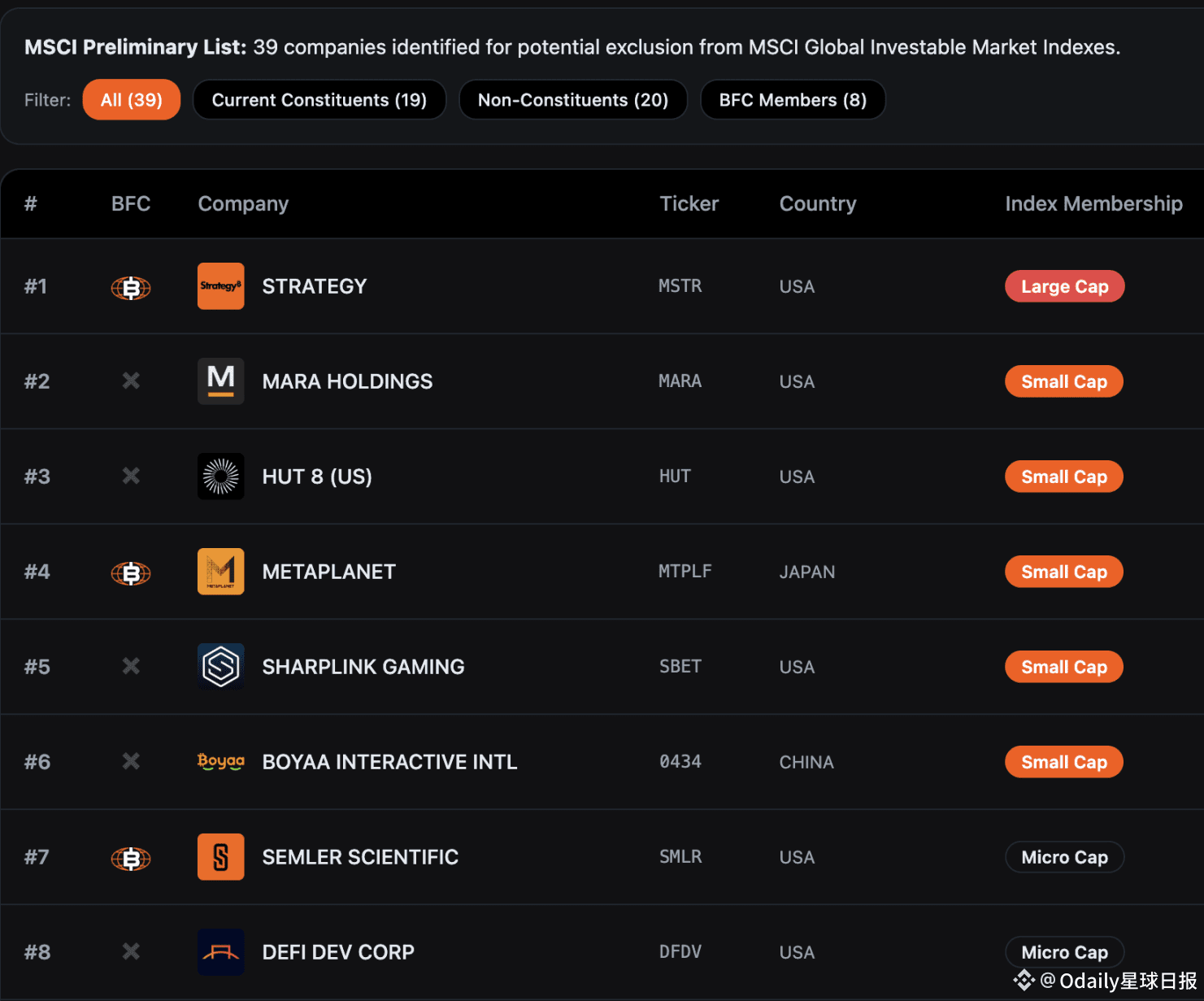This screenshot has width=1204, height=1001.
Task: Click the Semler Scientific logo icon
Action: pyautogui.click(x=220, y=857)
